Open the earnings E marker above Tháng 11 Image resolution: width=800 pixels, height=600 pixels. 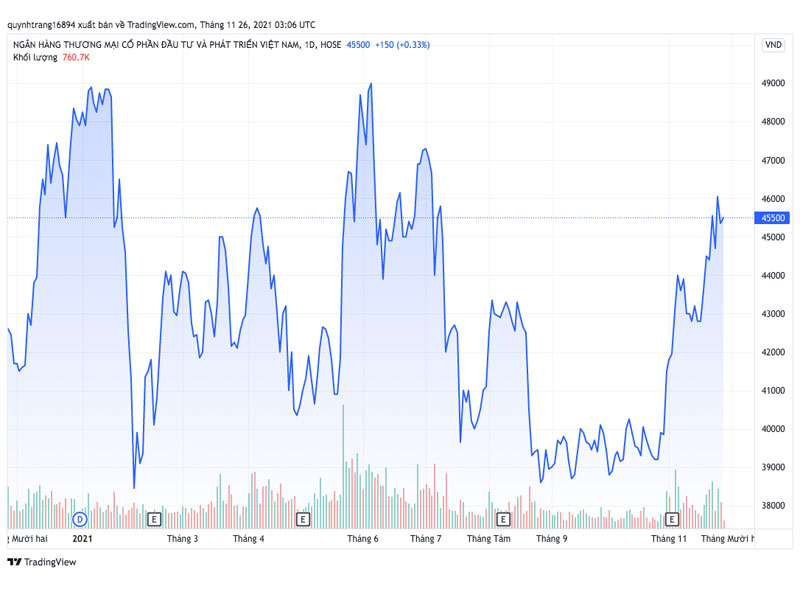672,519
